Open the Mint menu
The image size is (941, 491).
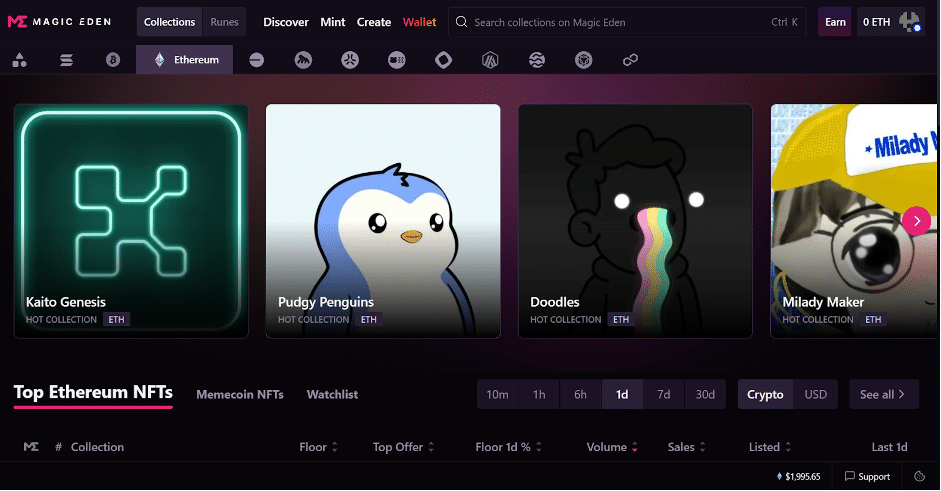[x=332, y=22]
